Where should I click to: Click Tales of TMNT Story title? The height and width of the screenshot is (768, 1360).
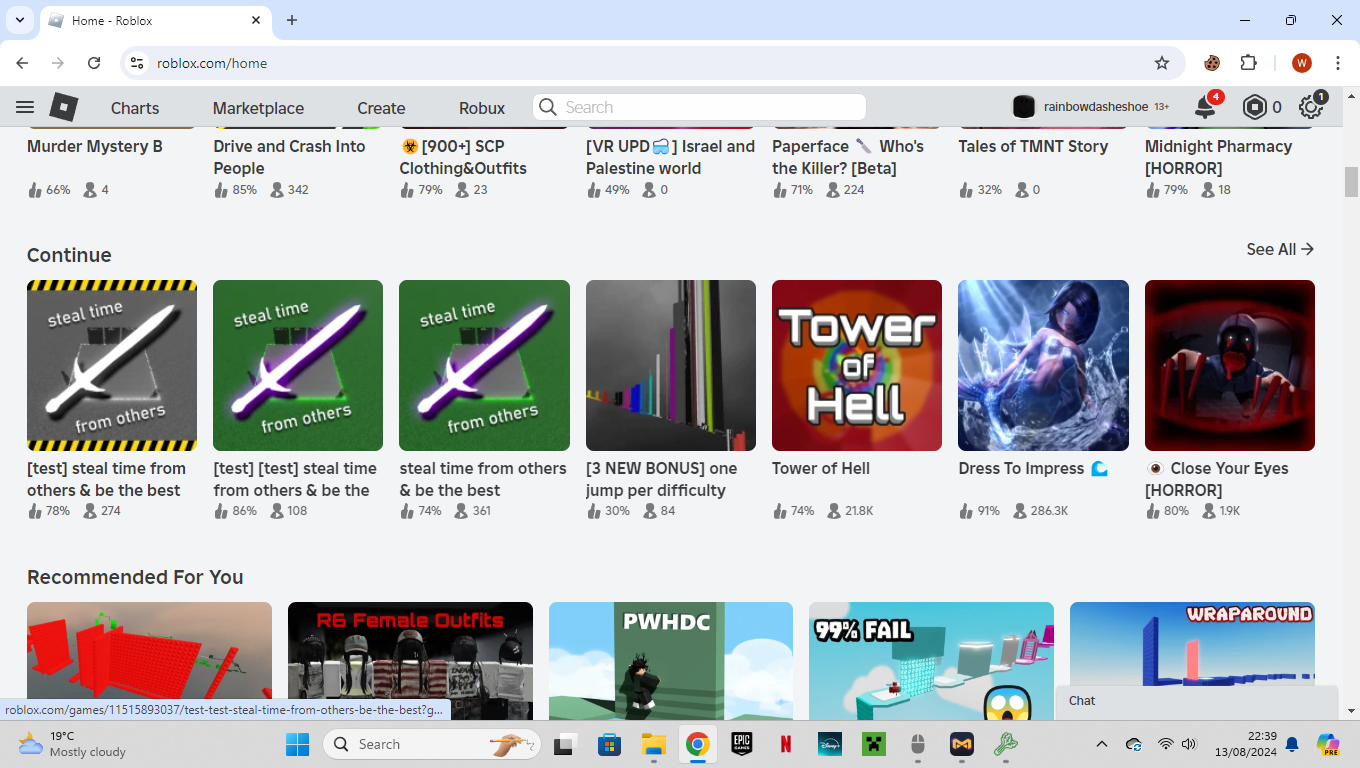(x=1033, y=146)
